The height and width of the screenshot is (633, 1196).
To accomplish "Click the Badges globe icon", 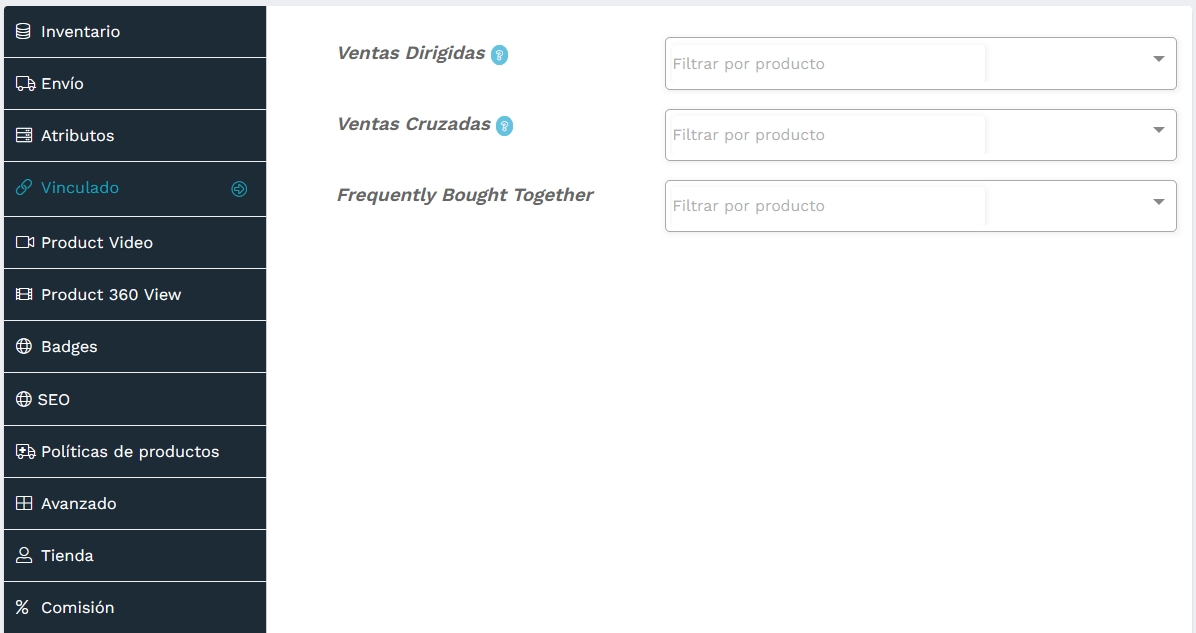I will click(x=24, y=347).
